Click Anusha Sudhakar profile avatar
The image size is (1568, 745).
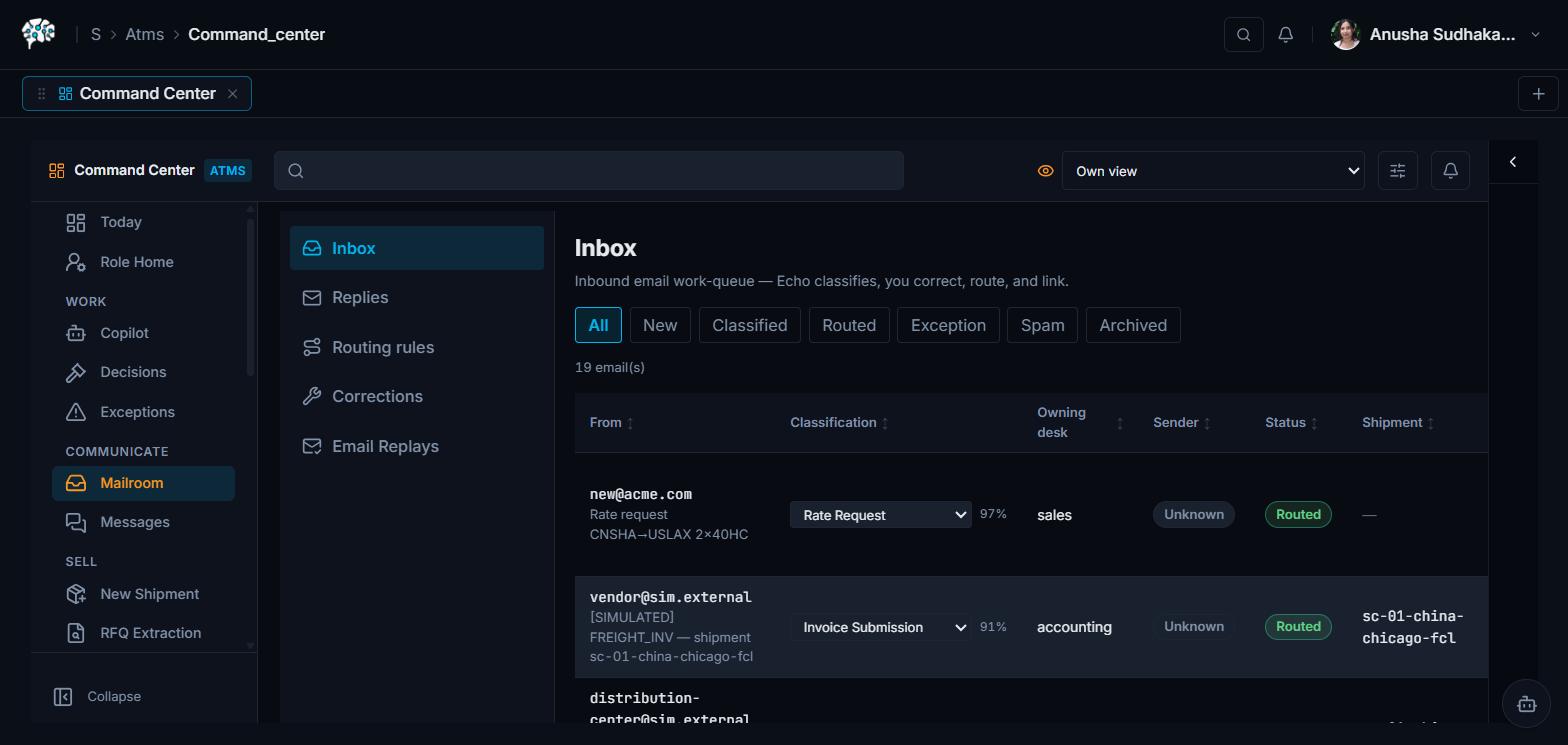(1346, 34)
